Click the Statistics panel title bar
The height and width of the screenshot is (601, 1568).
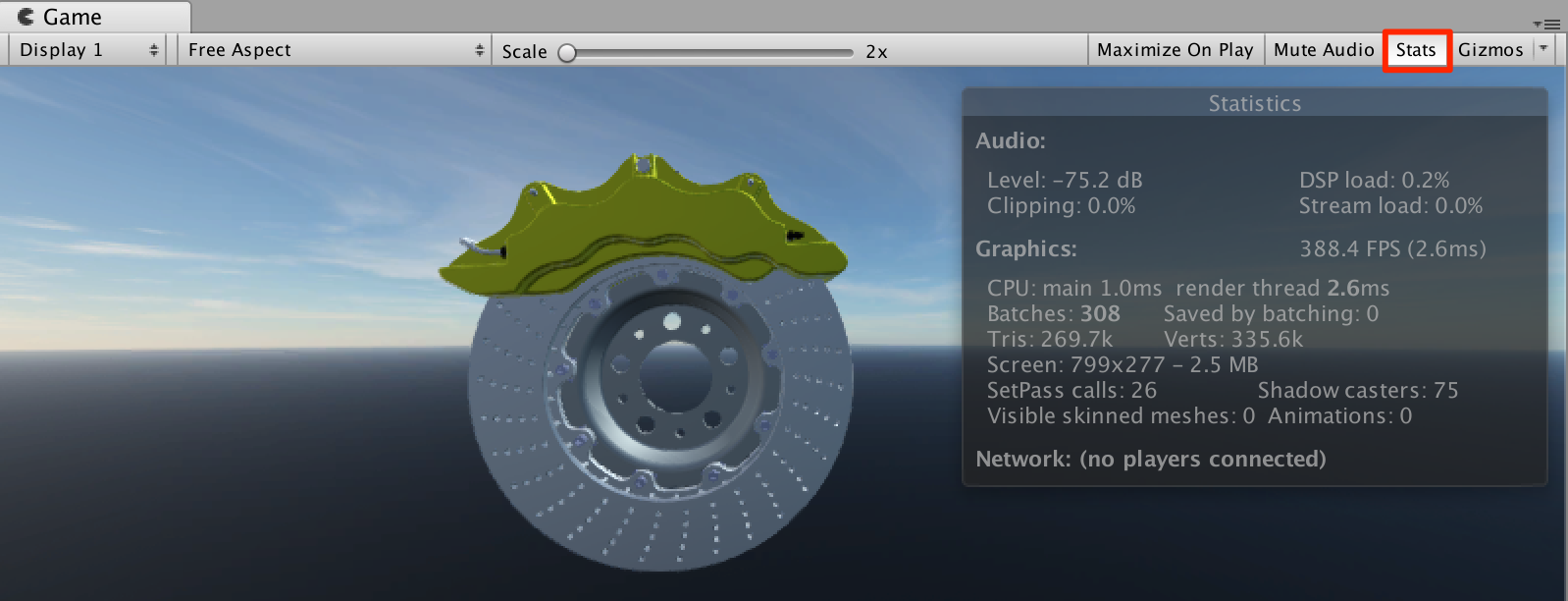(1254, 103)
